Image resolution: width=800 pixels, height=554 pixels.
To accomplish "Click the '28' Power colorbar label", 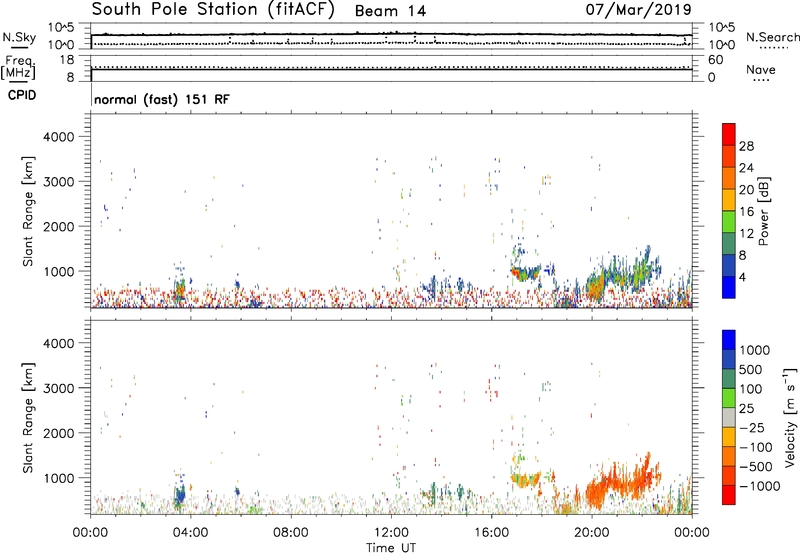I will [x=746, y=146].
